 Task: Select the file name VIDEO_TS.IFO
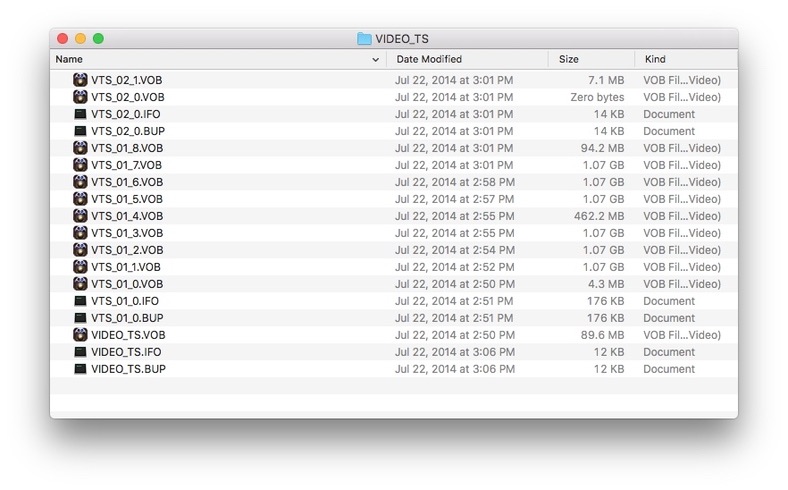126,352
